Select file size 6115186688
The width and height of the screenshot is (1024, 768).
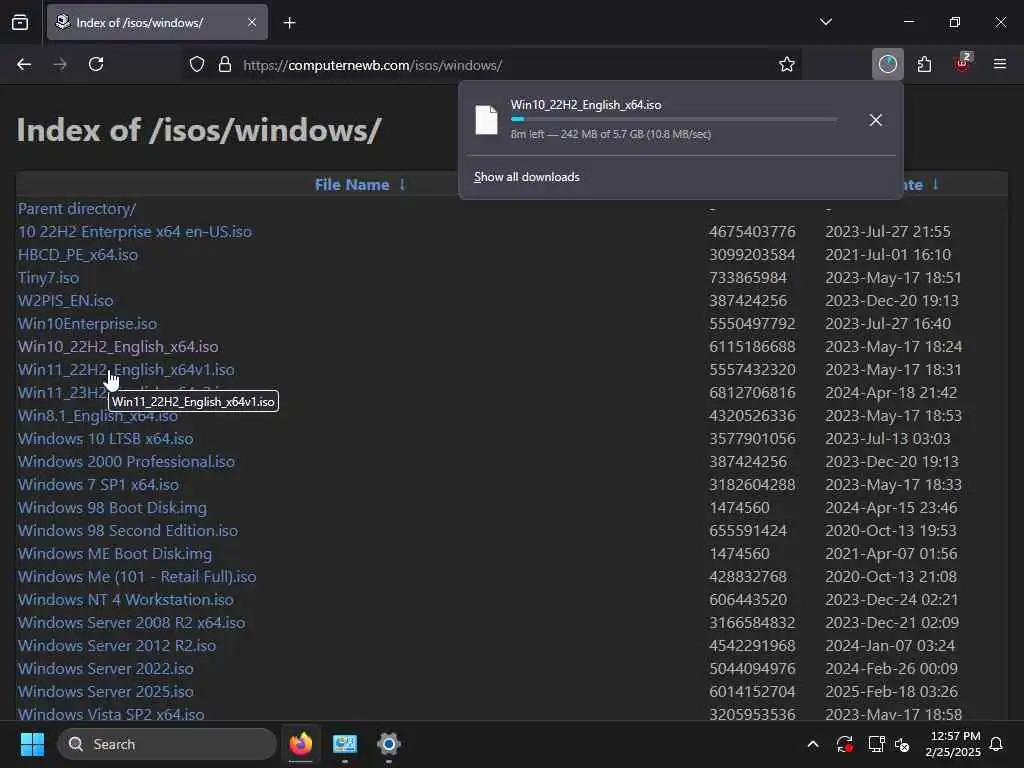tap(752, 347)
